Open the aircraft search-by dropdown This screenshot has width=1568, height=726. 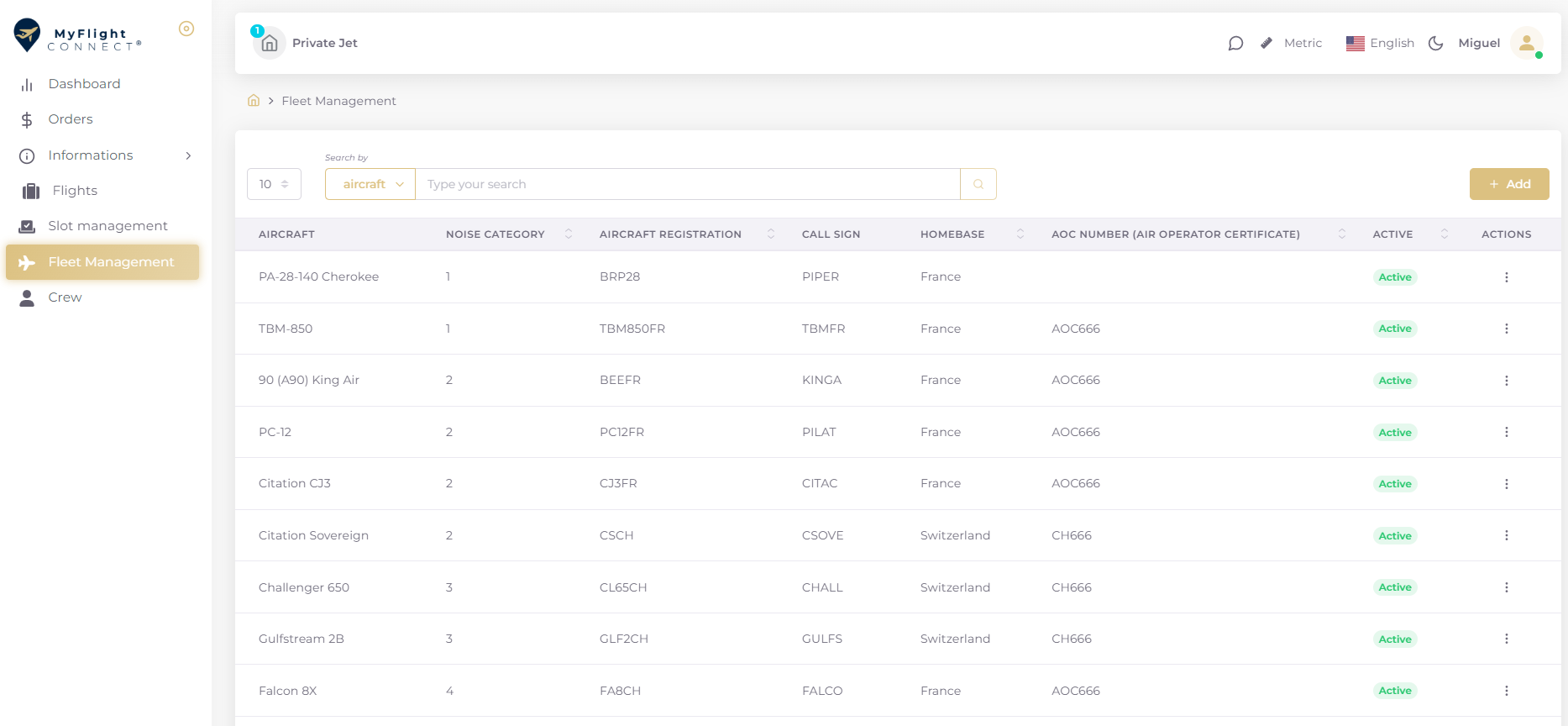click(x=370, y=184)
